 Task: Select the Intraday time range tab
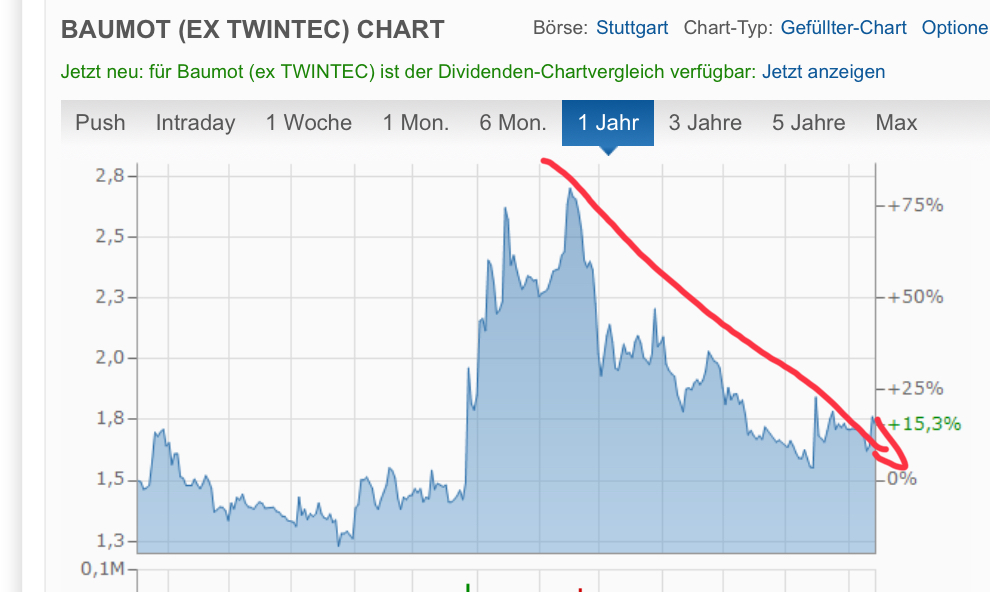[195, 123]
